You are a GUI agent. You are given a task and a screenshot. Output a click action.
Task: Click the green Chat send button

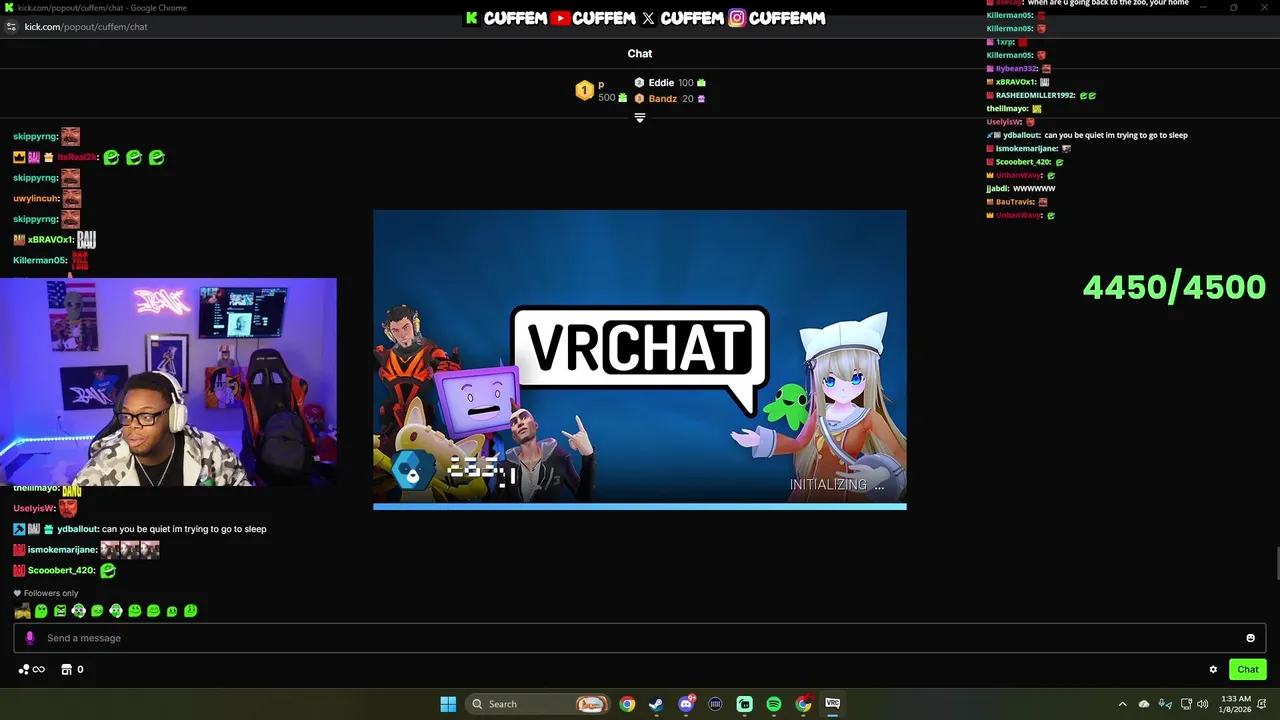coord(1248,670)
